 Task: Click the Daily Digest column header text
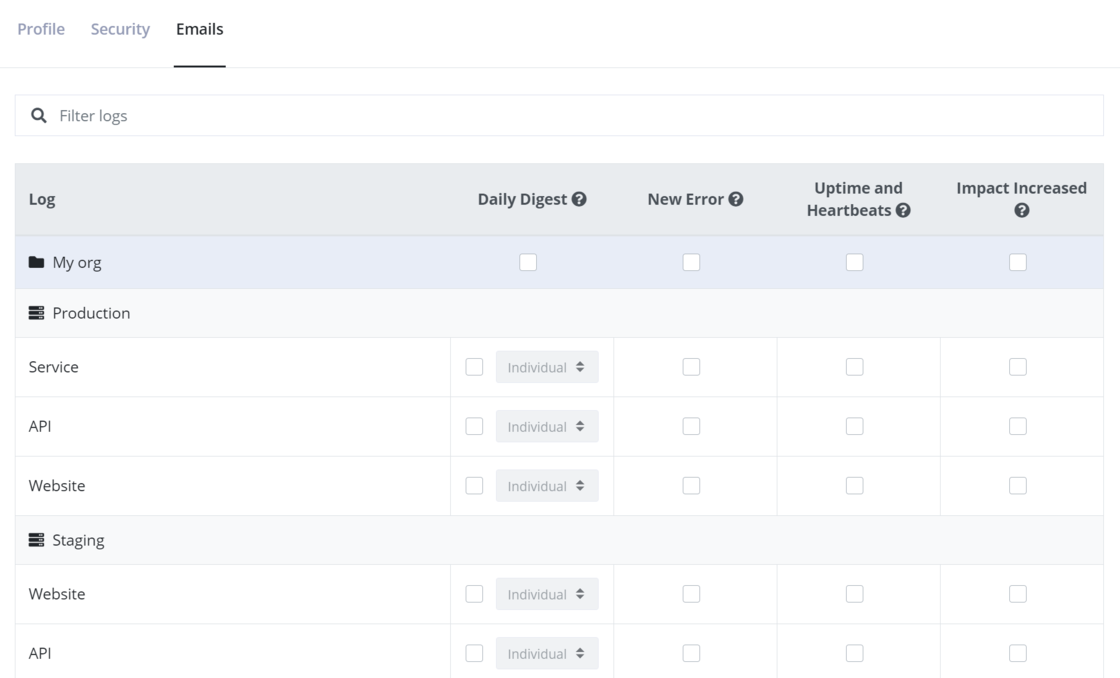[522, 199]
